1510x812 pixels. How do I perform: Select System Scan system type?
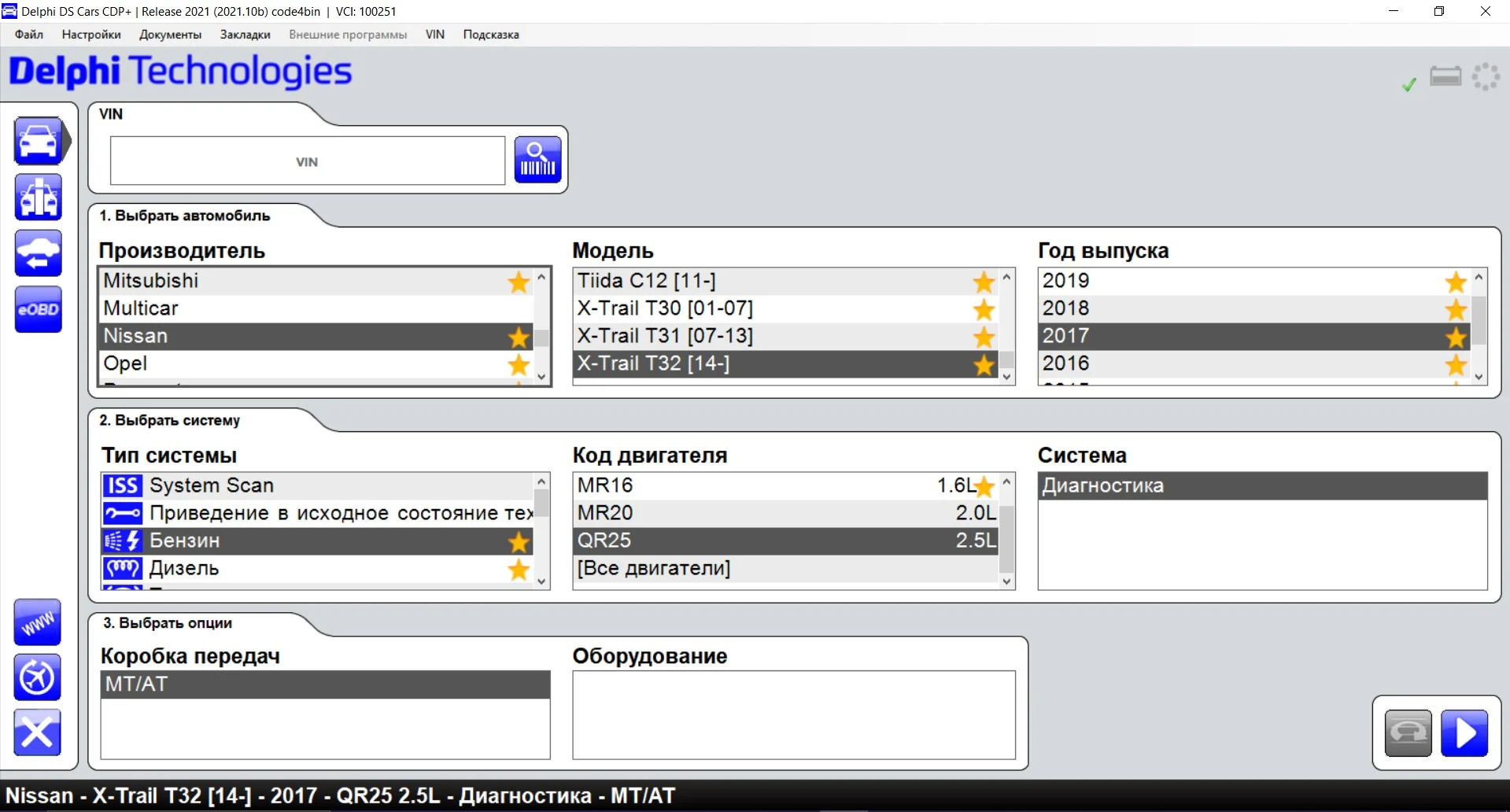(x=317, y=485)
